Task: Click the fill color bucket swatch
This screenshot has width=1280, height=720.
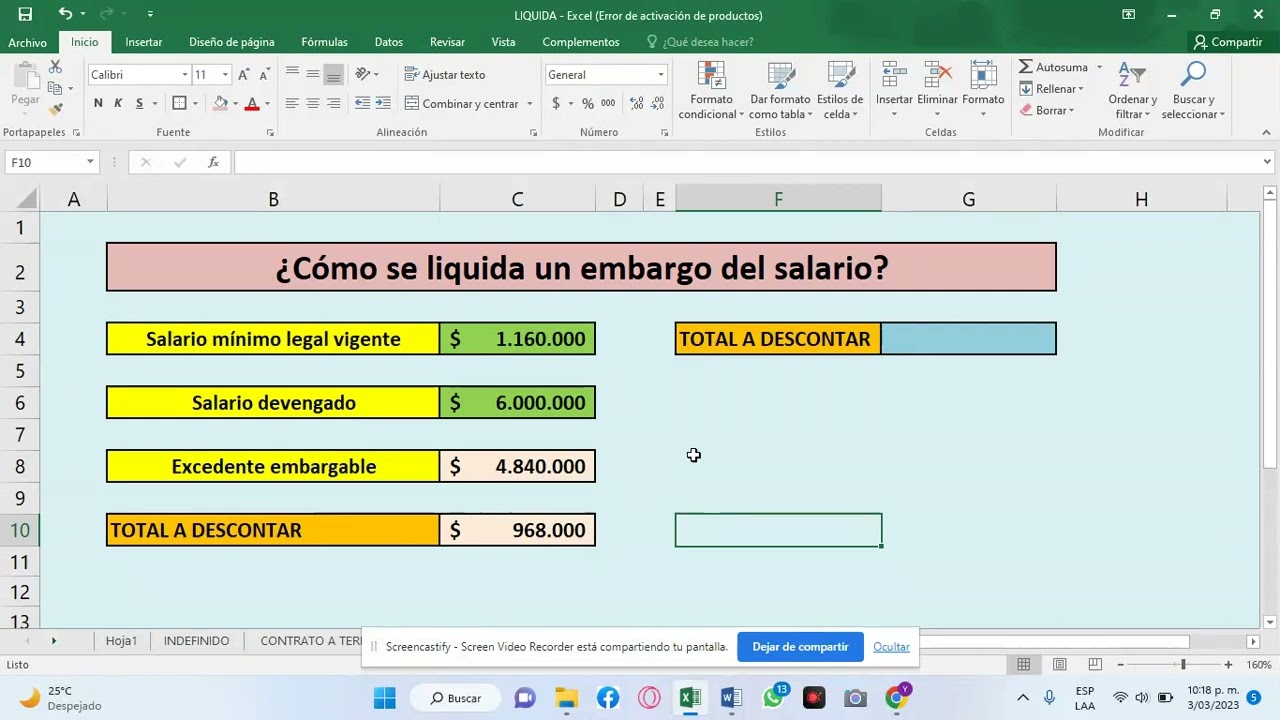Action: [219, 103]
